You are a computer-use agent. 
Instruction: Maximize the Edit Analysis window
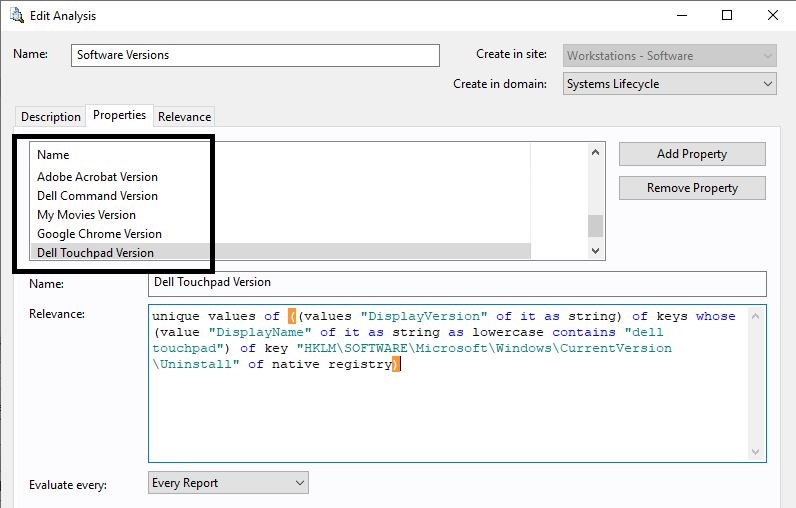(727, 15)
